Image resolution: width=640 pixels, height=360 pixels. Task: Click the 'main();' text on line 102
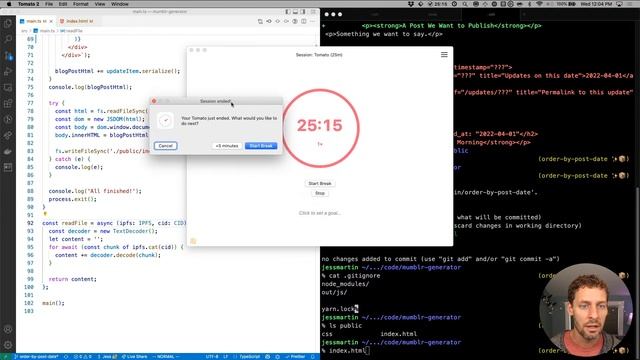(53, 303)
